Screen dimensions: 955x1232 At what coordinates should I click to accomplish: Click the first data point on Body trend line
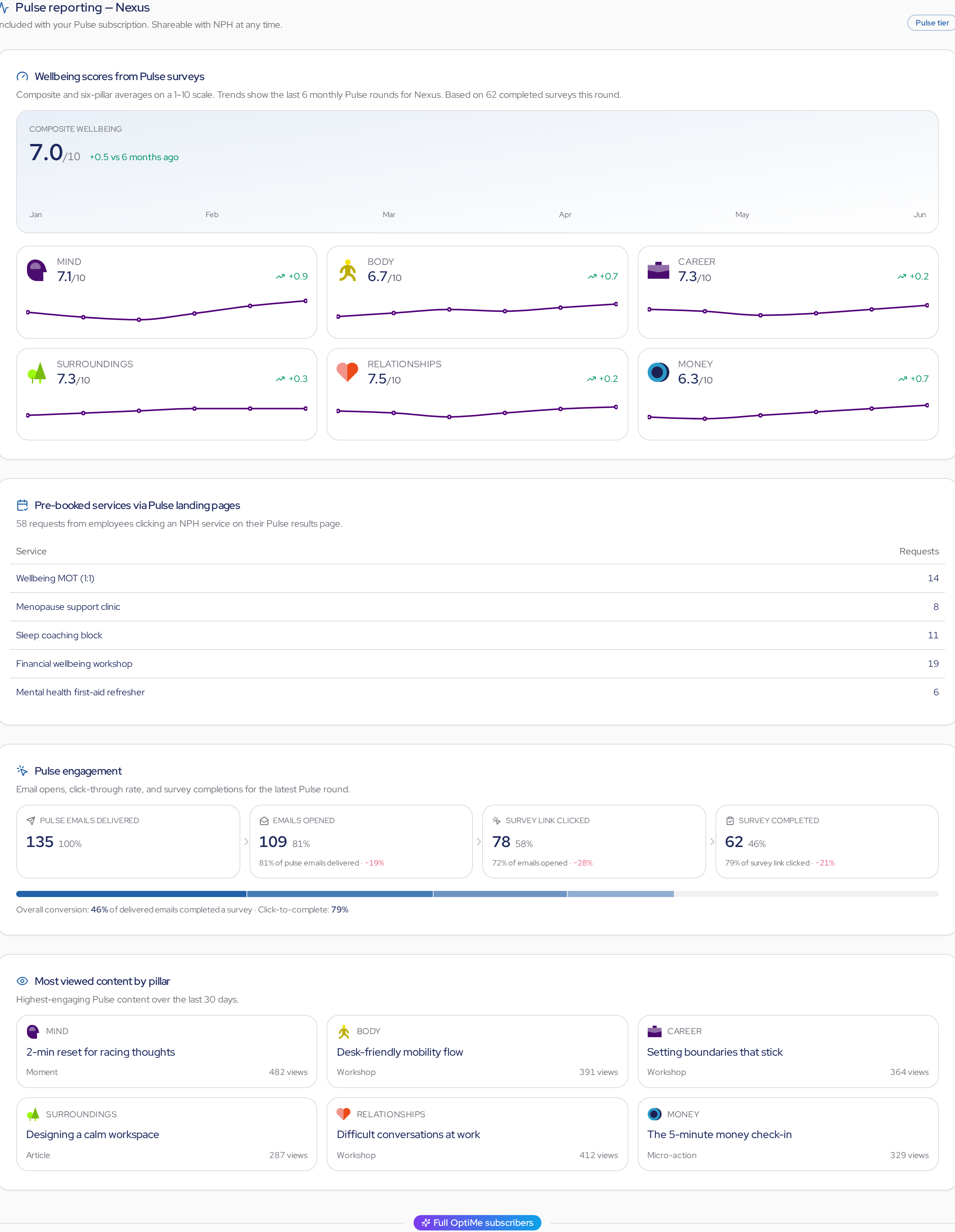pyautogui.click(x=338, y=316)
